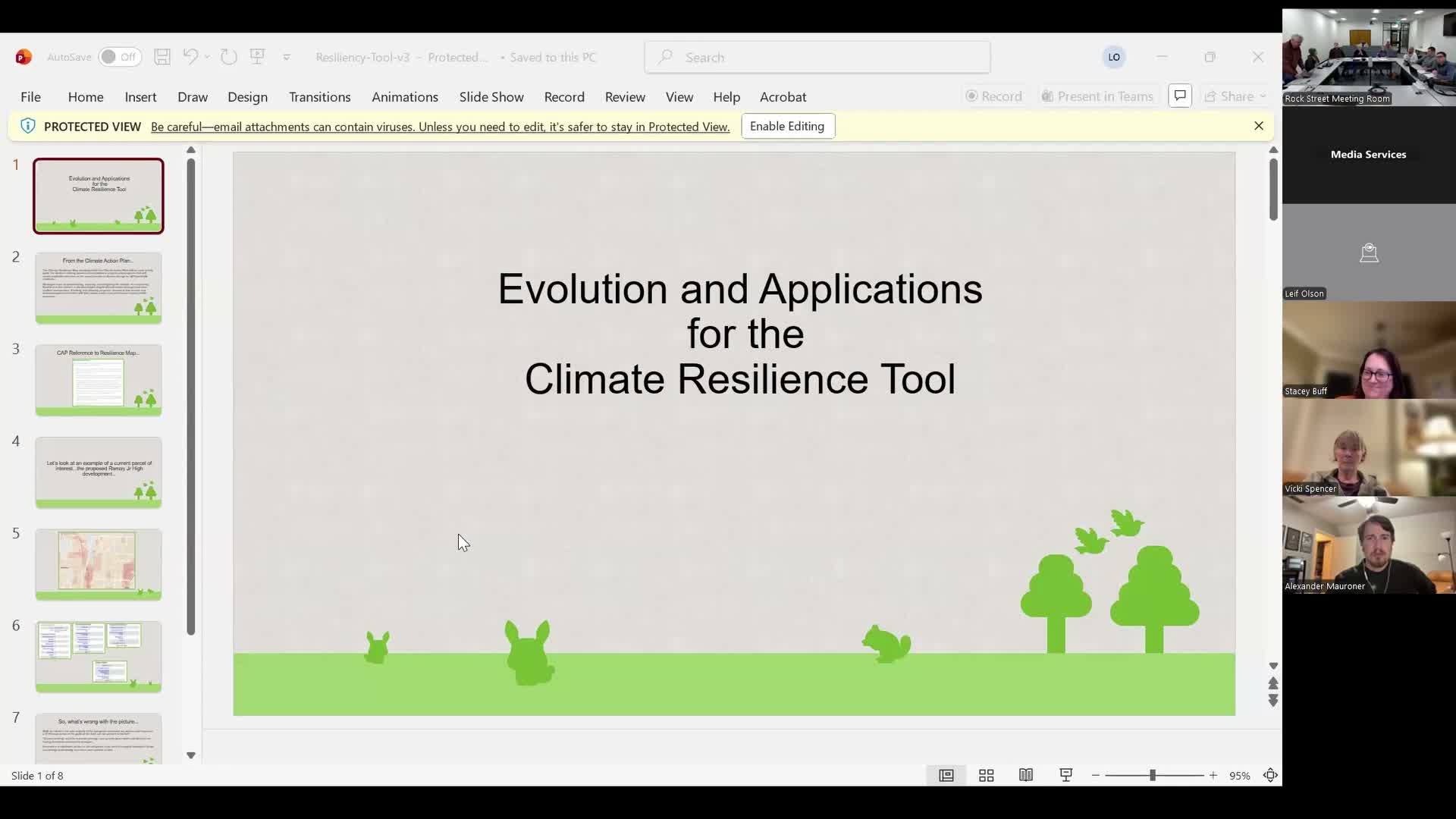Open the Transitions ribbon tab
This screenshot has height=819, width=1456.
[x=319, y=97]
